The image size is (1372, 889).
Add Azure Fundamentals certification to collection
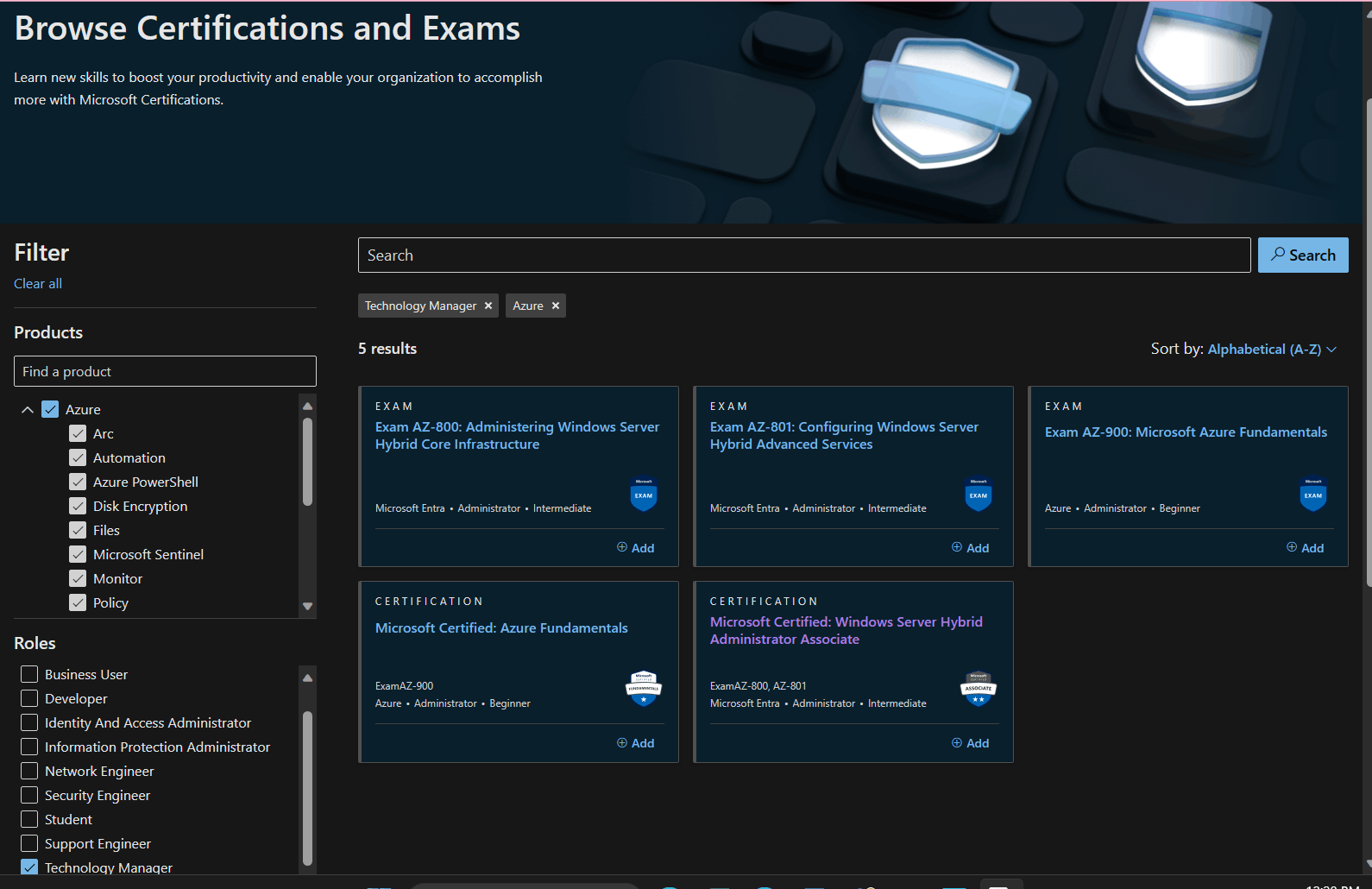pyautogui.click(x=636, y=743)
